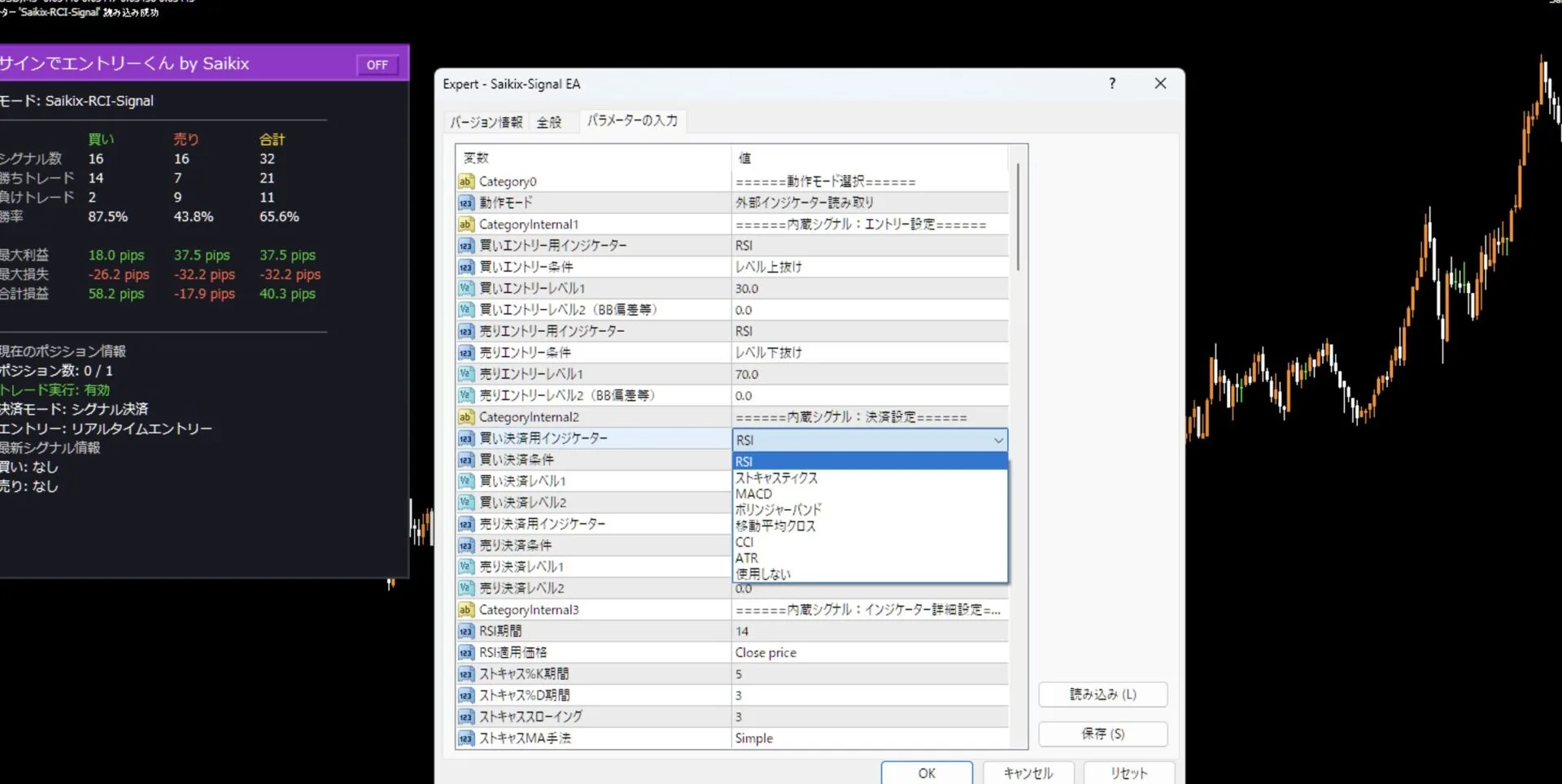Viewport: 1562px width, 784px height.
Task: Click the "123" icon beside 動作モード
Action: pos(466,203)
